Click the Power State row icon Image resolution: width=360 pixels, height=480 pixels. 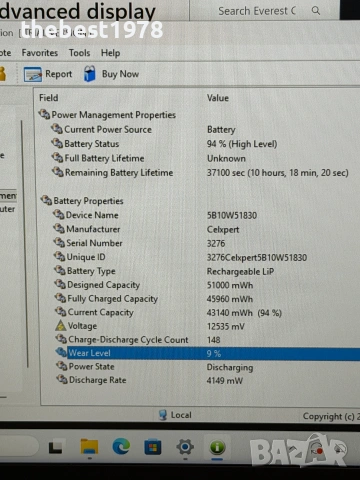pos(61,366)
